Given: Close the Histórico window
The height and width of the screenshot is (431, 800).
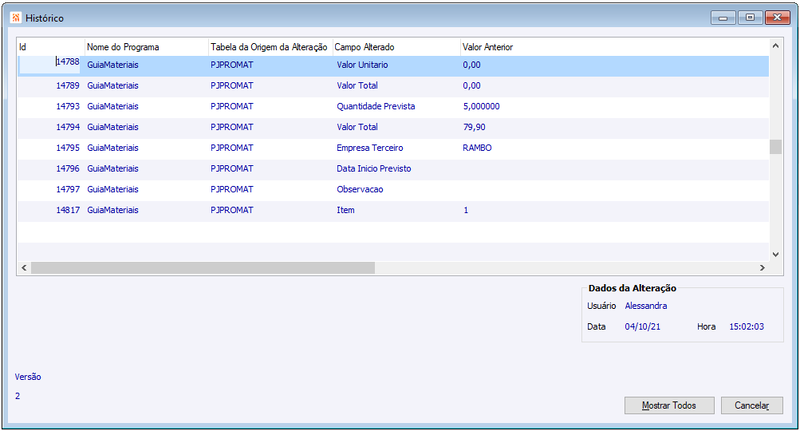Looking at the screenshot, I should [x=778, y=18].
